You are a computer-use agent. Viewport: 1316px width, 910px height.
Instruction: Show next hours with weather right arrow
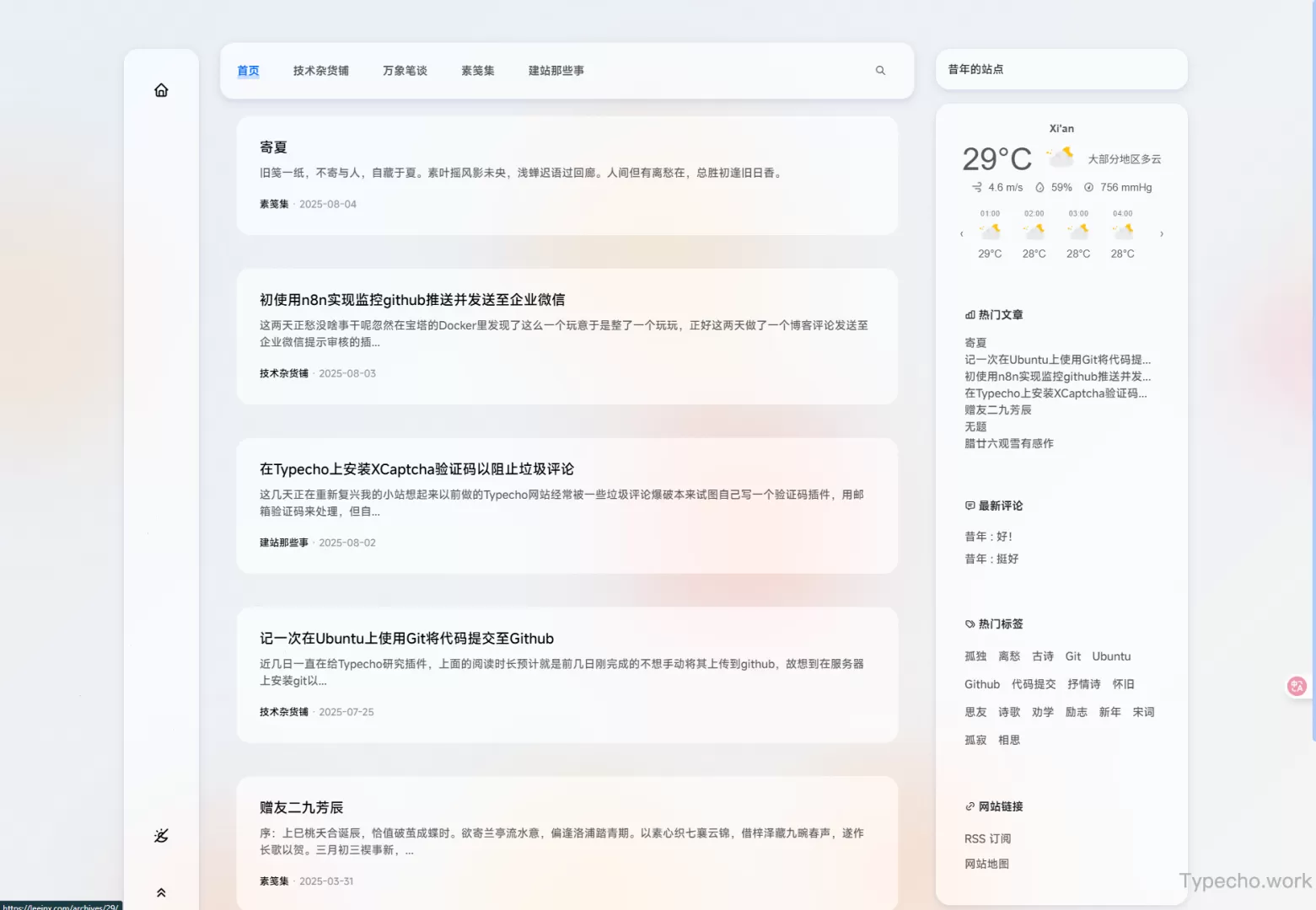point(1162,234)
